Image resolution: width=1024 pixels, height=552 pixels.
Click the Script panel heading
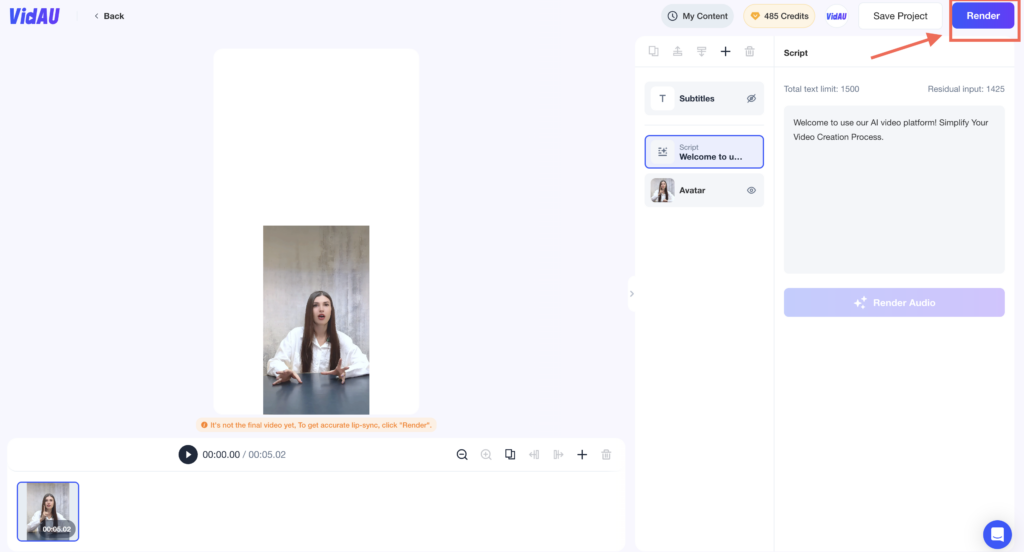point(795,53)
